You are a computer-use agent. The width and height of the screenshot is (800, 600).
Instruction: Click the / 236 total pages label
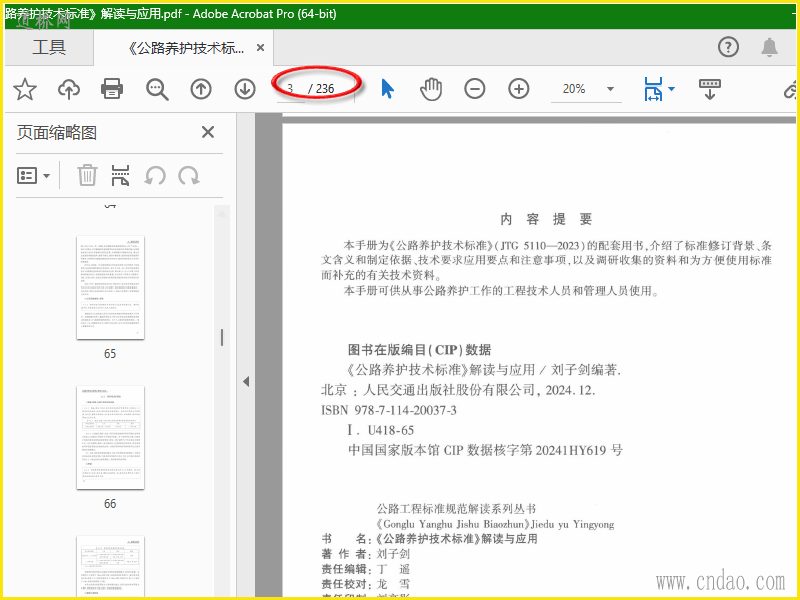coord(321,89)
